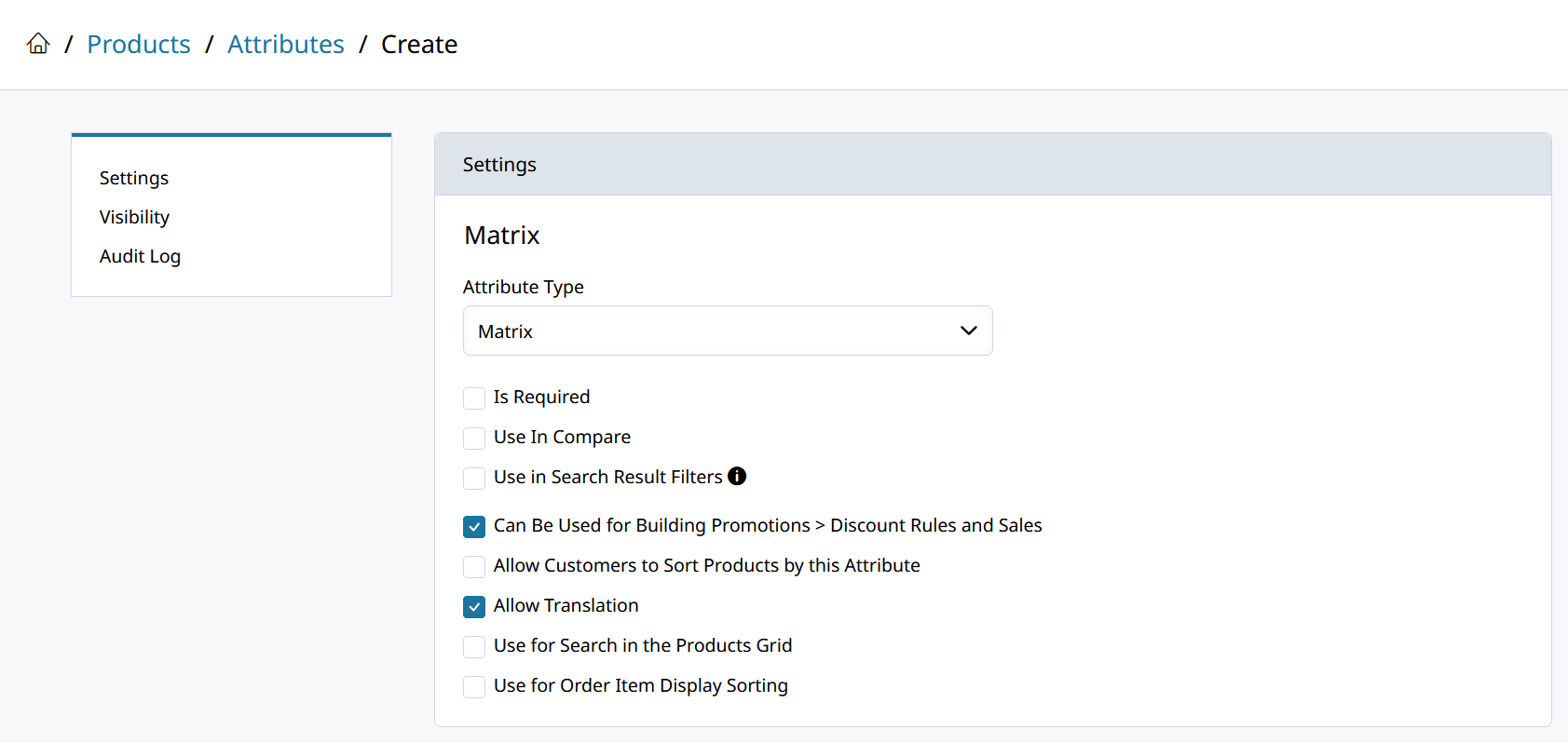Open the Products breadcrumb link
Image resolution: width=1568 pixels, height=743 pixels.
point(139,45)
